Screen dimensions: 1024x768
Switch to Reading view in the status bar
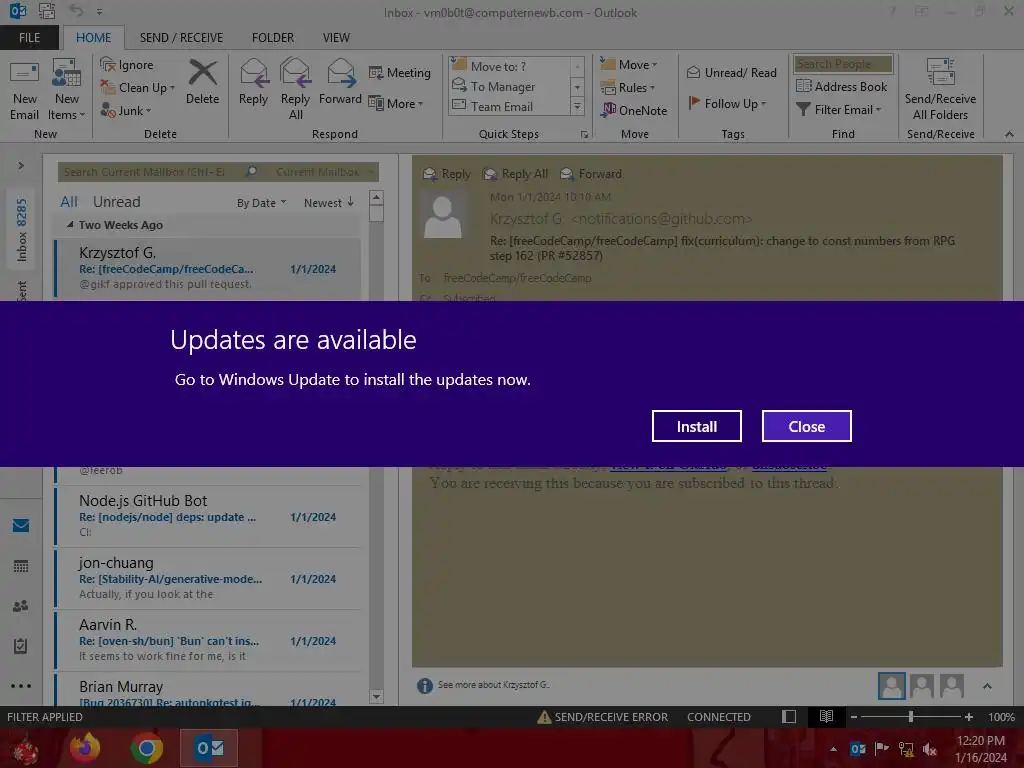(826, 717)
